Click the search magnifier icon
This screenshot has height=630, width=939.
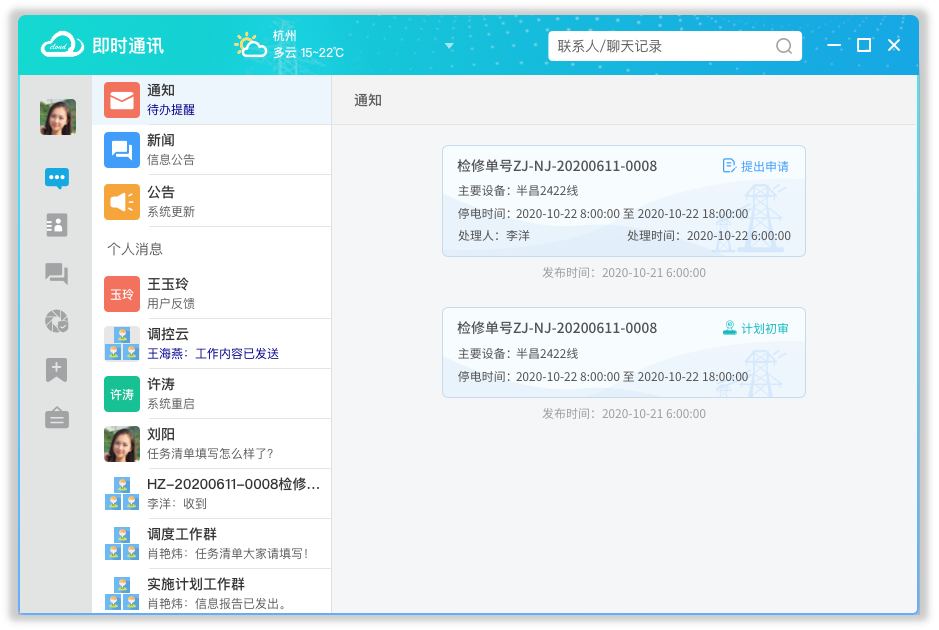[784, 46]
